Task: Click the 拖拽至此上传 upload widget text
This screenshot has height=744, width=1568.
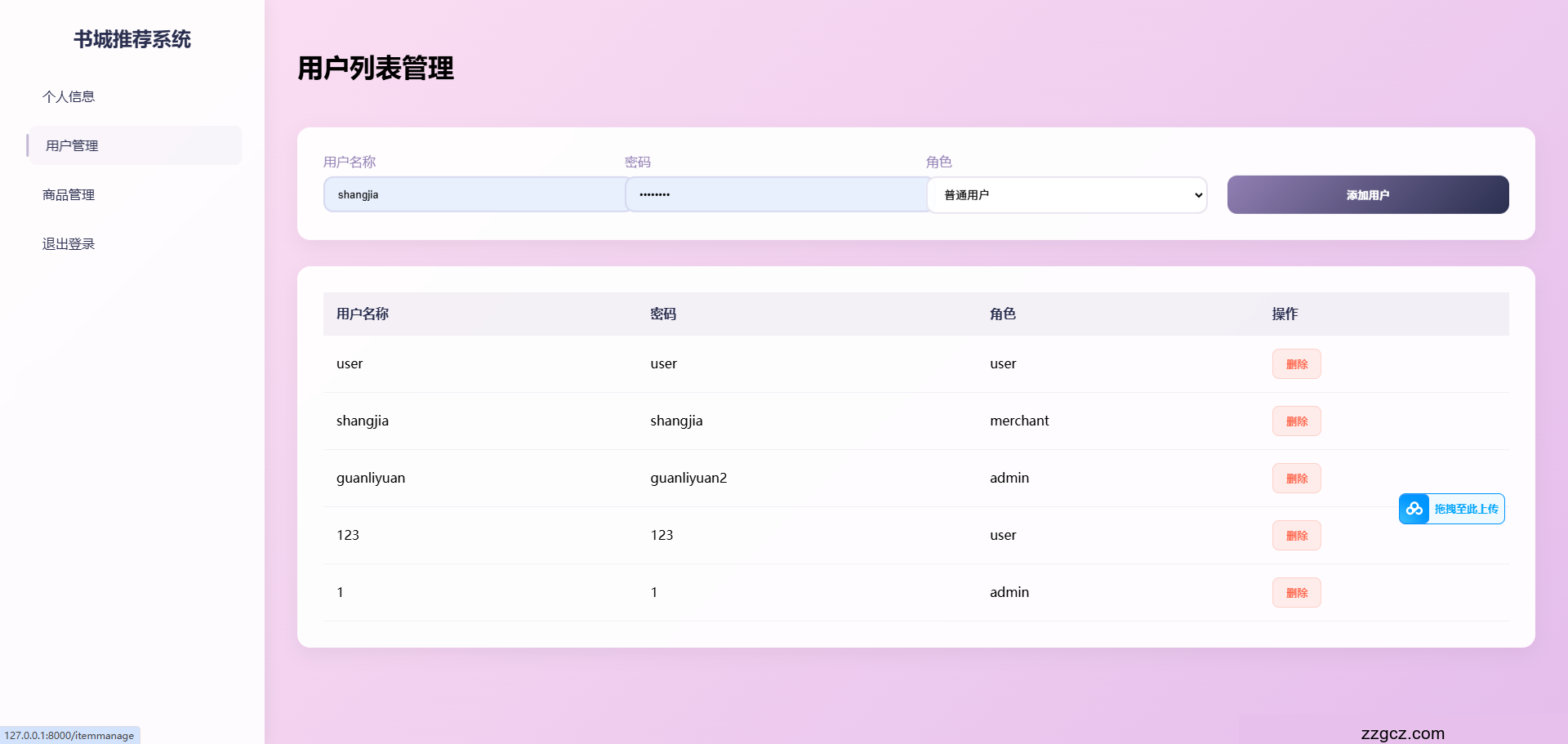Action: (1466, 509)
